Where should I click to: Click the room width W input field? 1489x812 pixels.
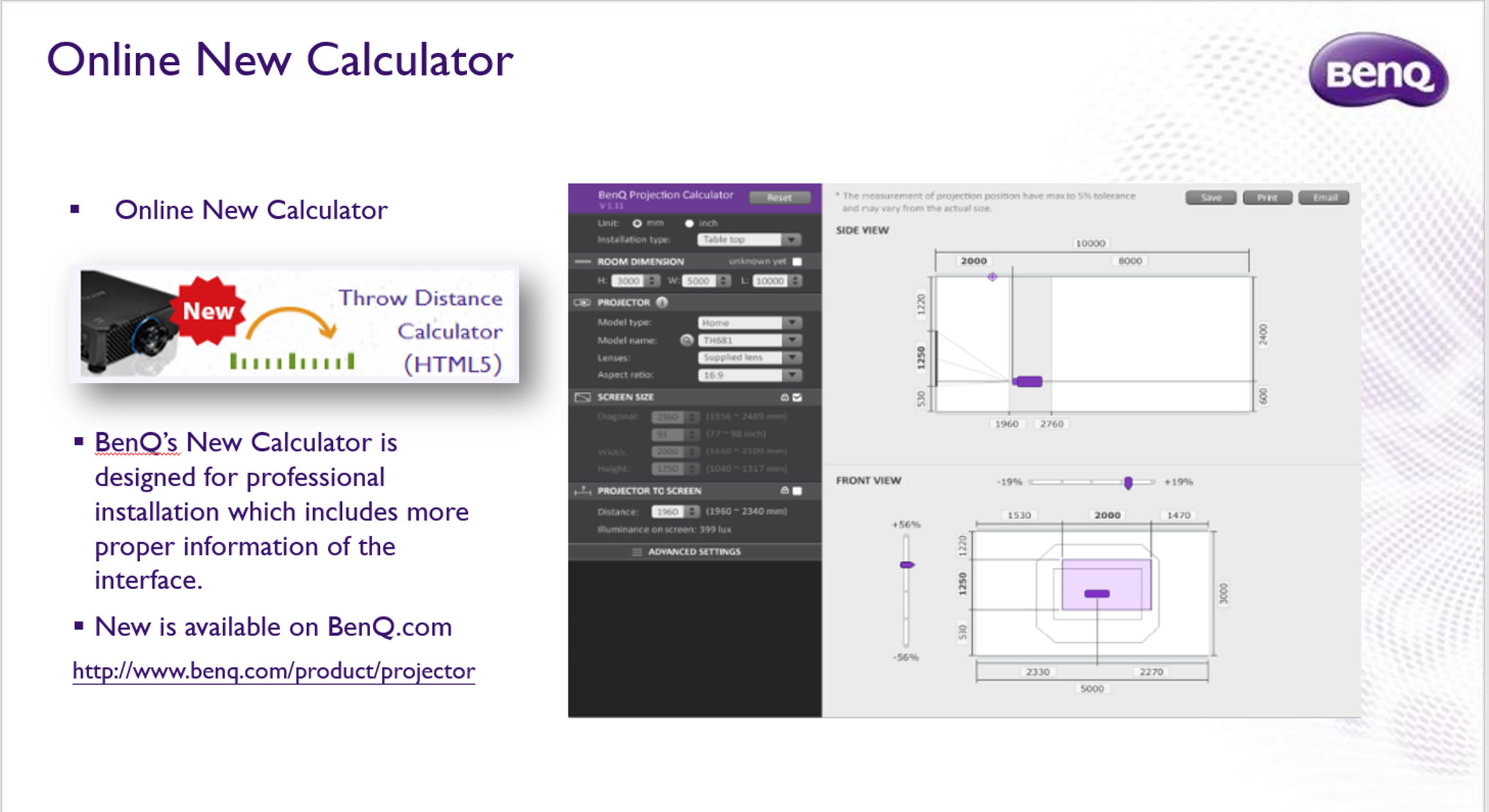point(699,281)
